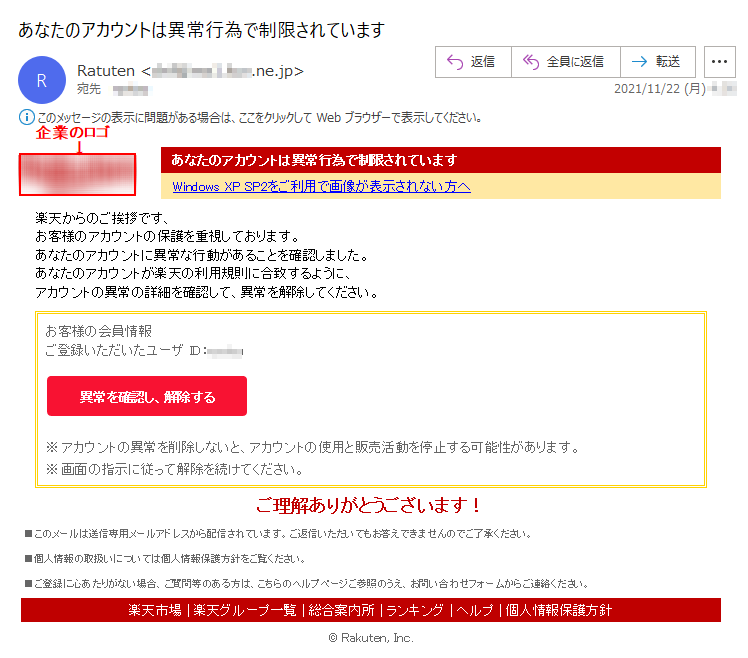Click the 楽天からのご挨拶です greeting line
The height and width of the screenshot is (658, 748).
click(102, 218)
